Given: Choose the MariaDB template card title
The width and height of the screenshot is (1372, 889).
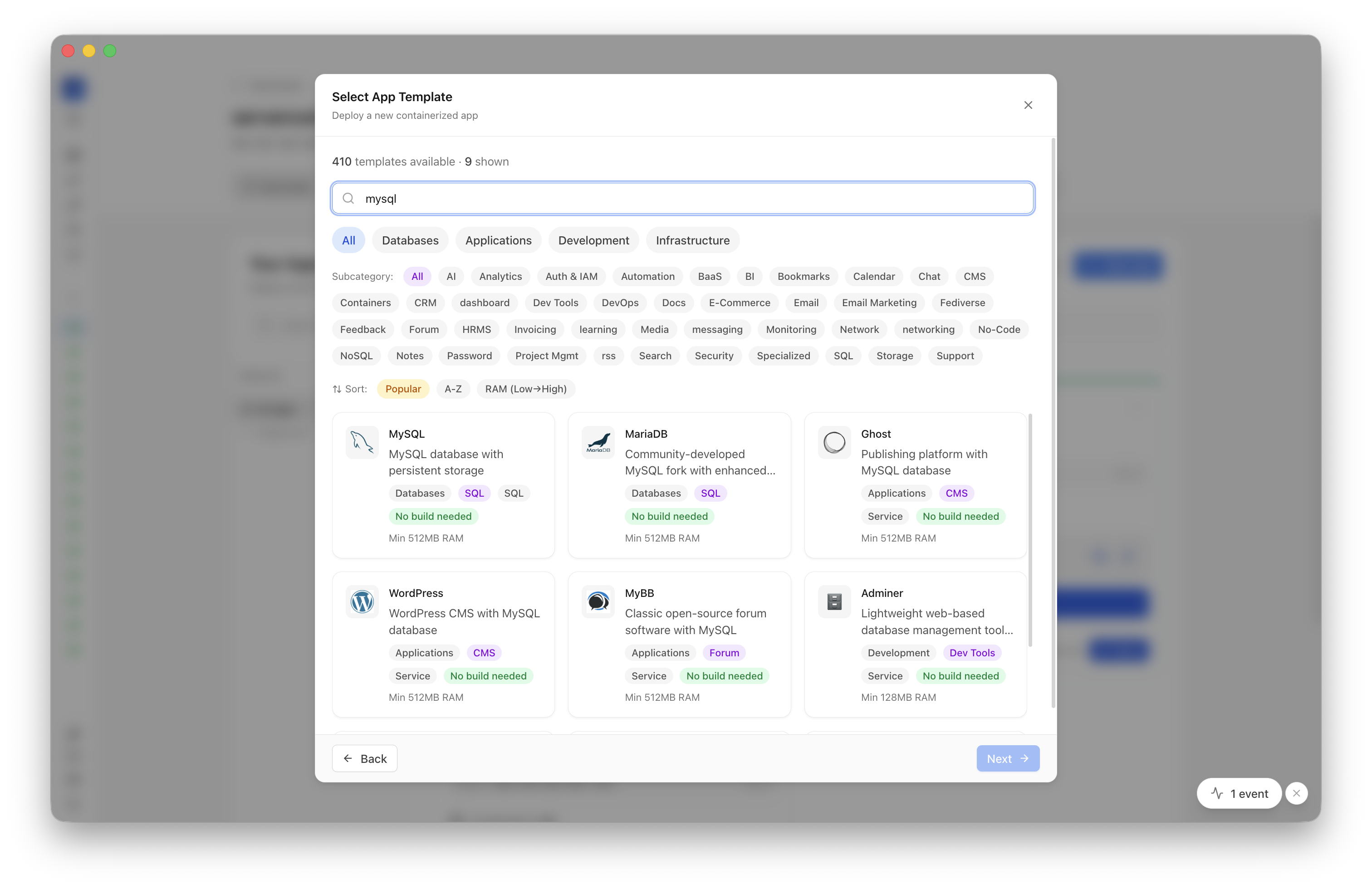Looking at the screenshot, I should [646, 434].
